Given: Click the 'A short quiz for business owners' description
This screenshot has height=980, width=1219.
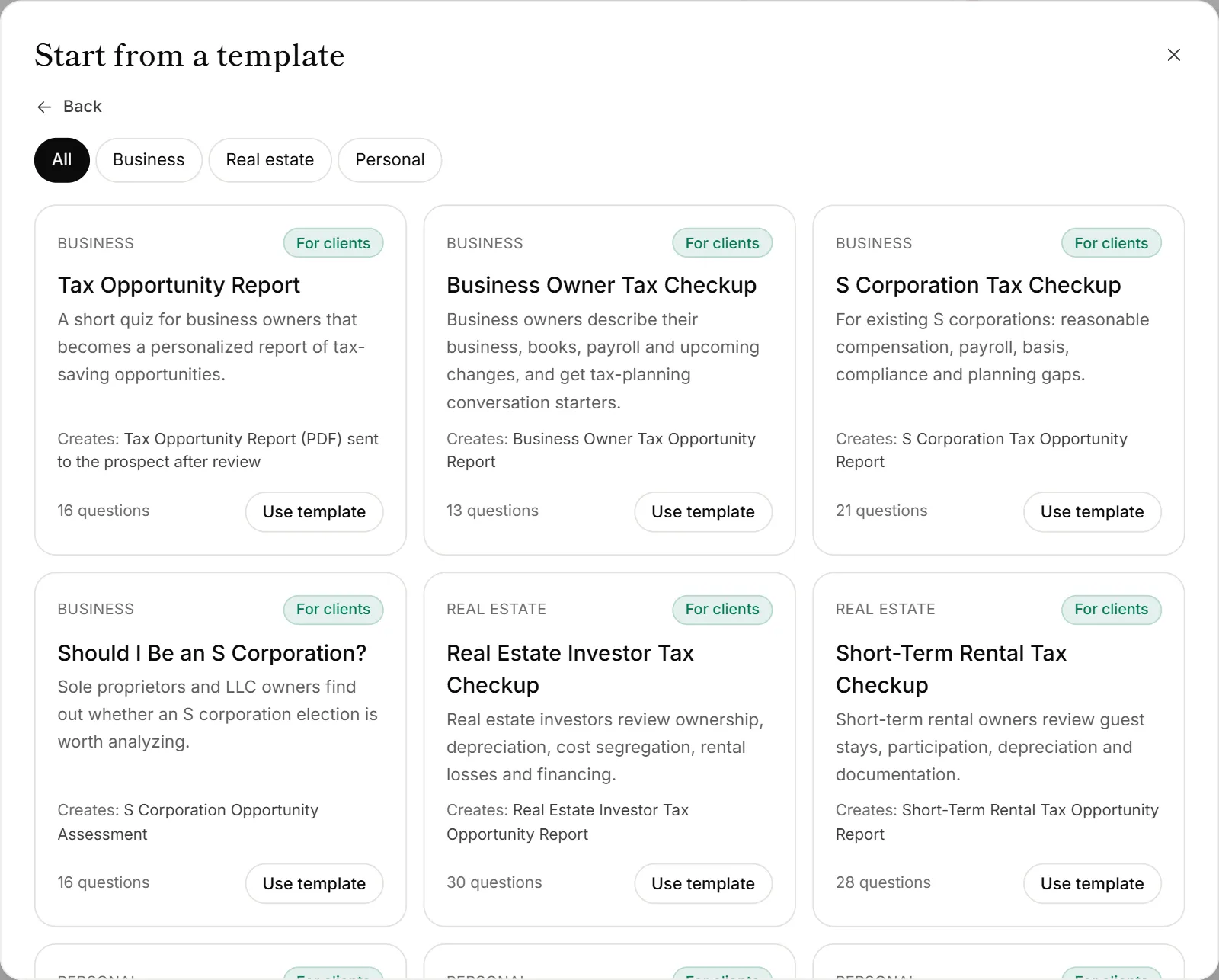Looking at the screenshot, I should [x=211, y=347].
